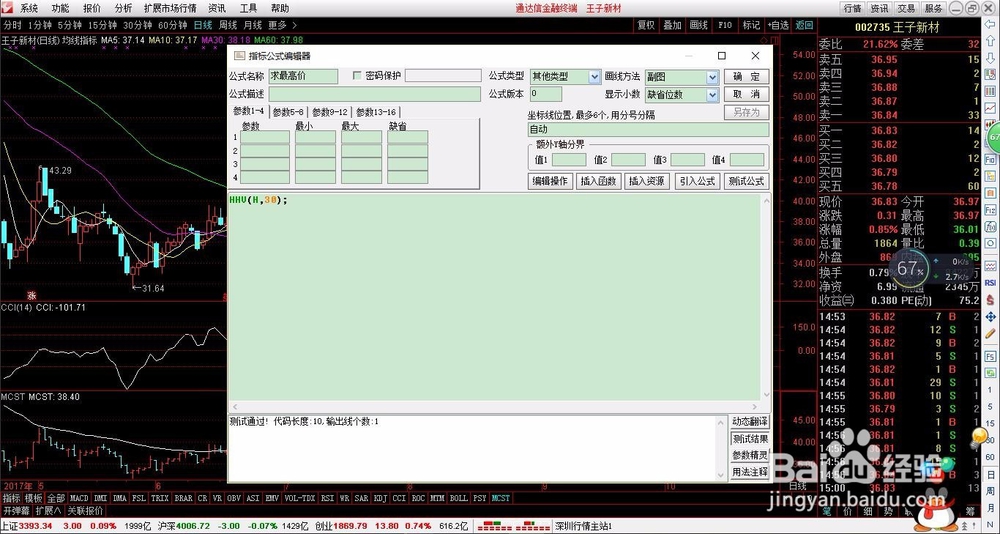Click the 复权 toolbar button
This screenshot has height=534, width=1000.
(646, 26)
